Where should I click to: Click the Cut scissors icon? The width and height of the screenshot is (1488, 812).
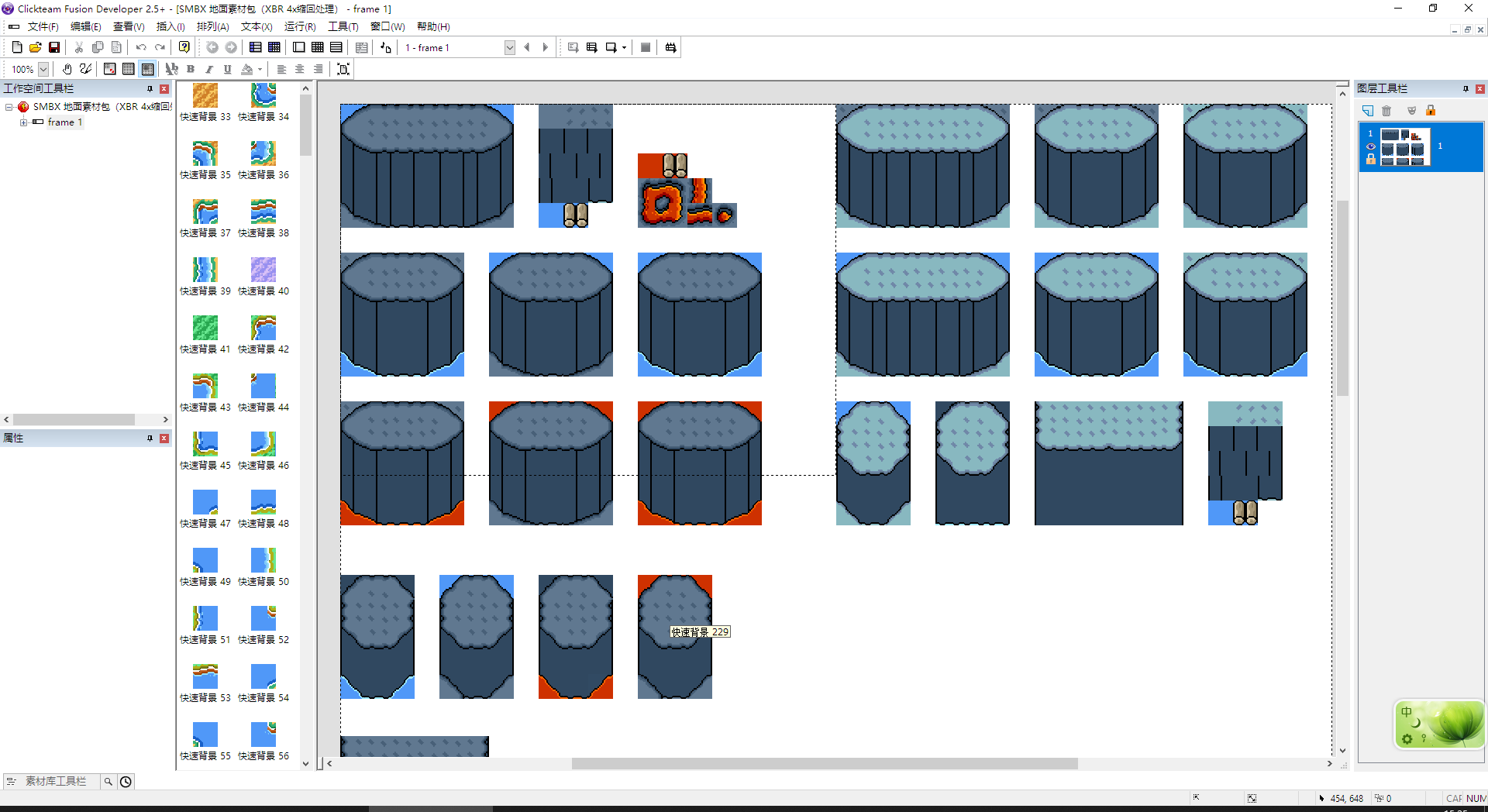coord(79,47)
